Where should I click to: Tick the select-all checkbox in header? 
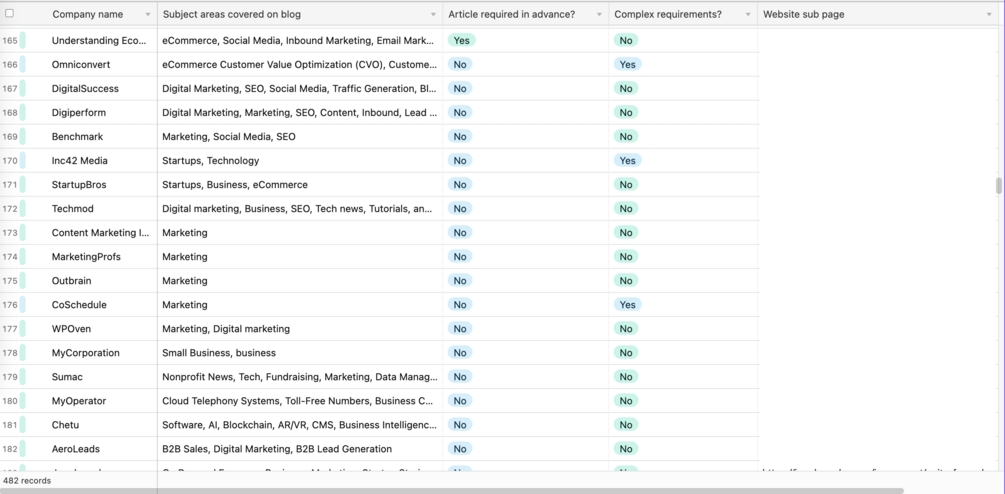pyautogui.click(x=10, y=13)
